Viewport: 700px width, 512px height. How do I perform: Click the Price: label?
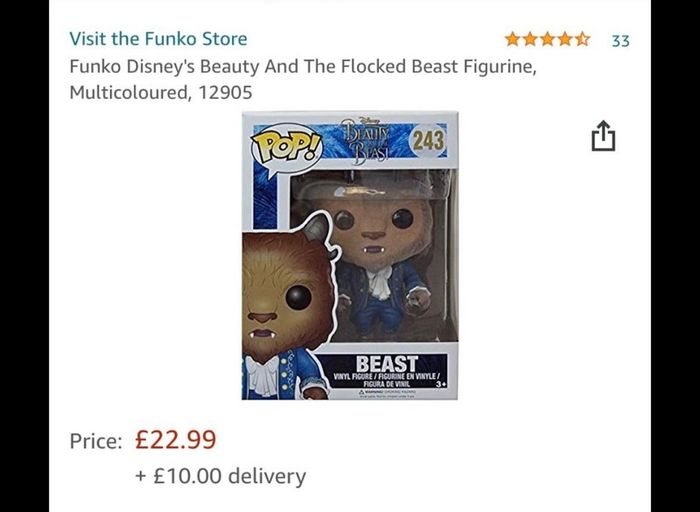tap(96, 441)
